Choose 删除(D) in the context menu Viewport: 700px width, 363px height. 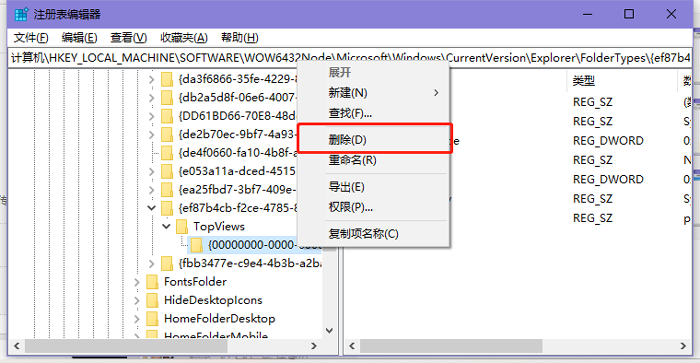tap(374, 140)
